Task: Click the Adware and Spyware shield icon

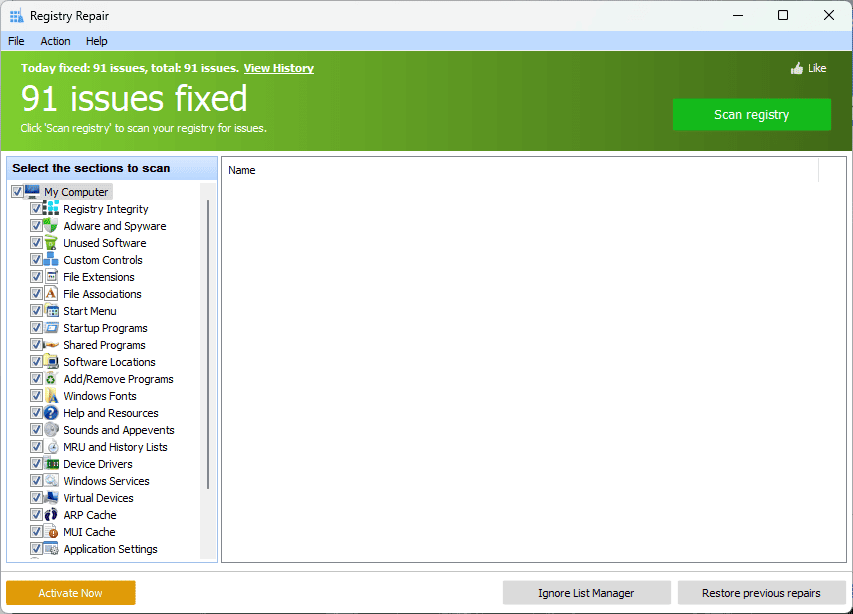Action: [51, 225]
